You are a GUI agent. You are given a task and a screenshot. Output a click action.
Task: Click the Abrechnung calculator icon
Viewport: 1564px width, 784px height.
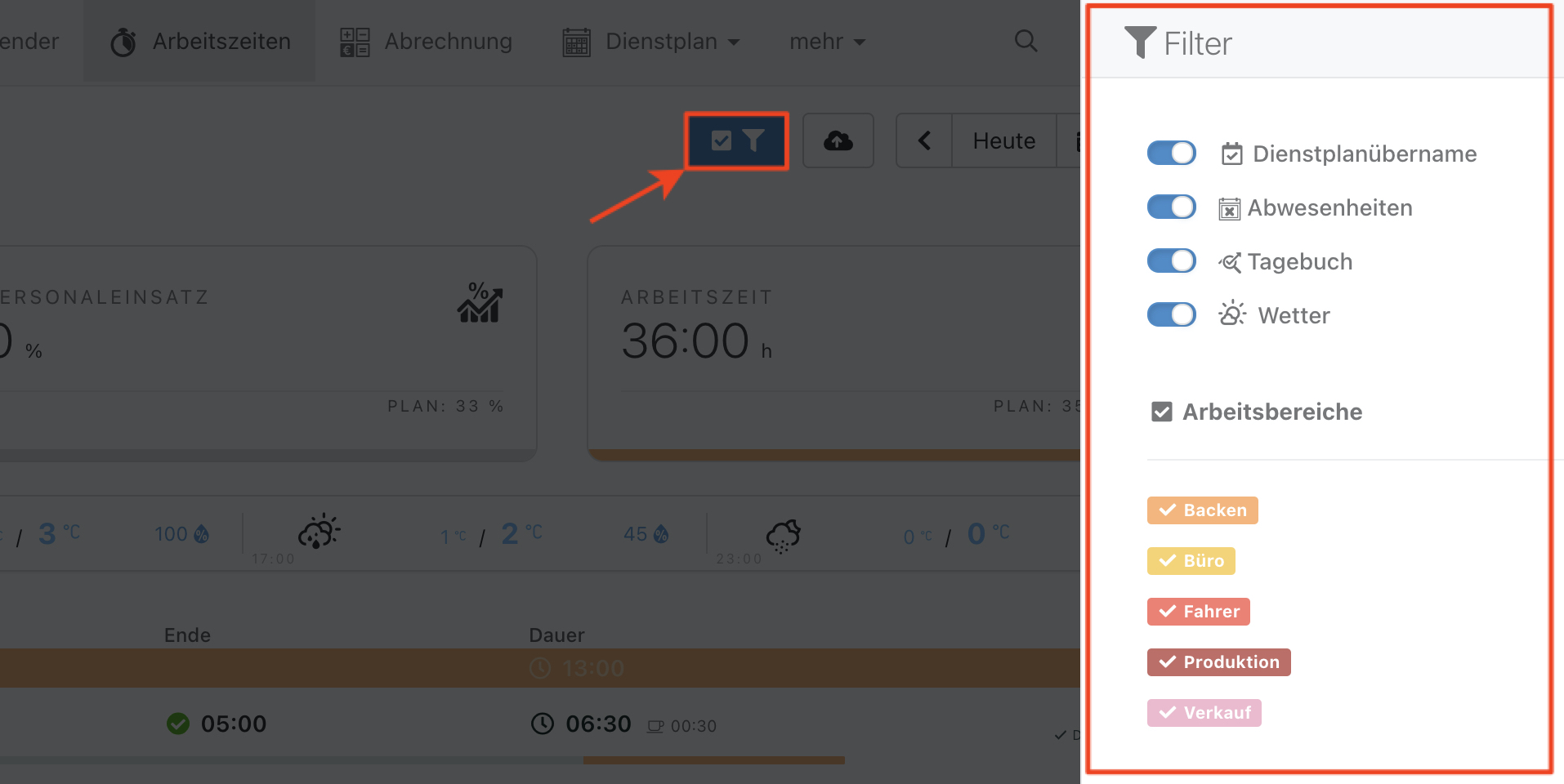click(355, 42)
